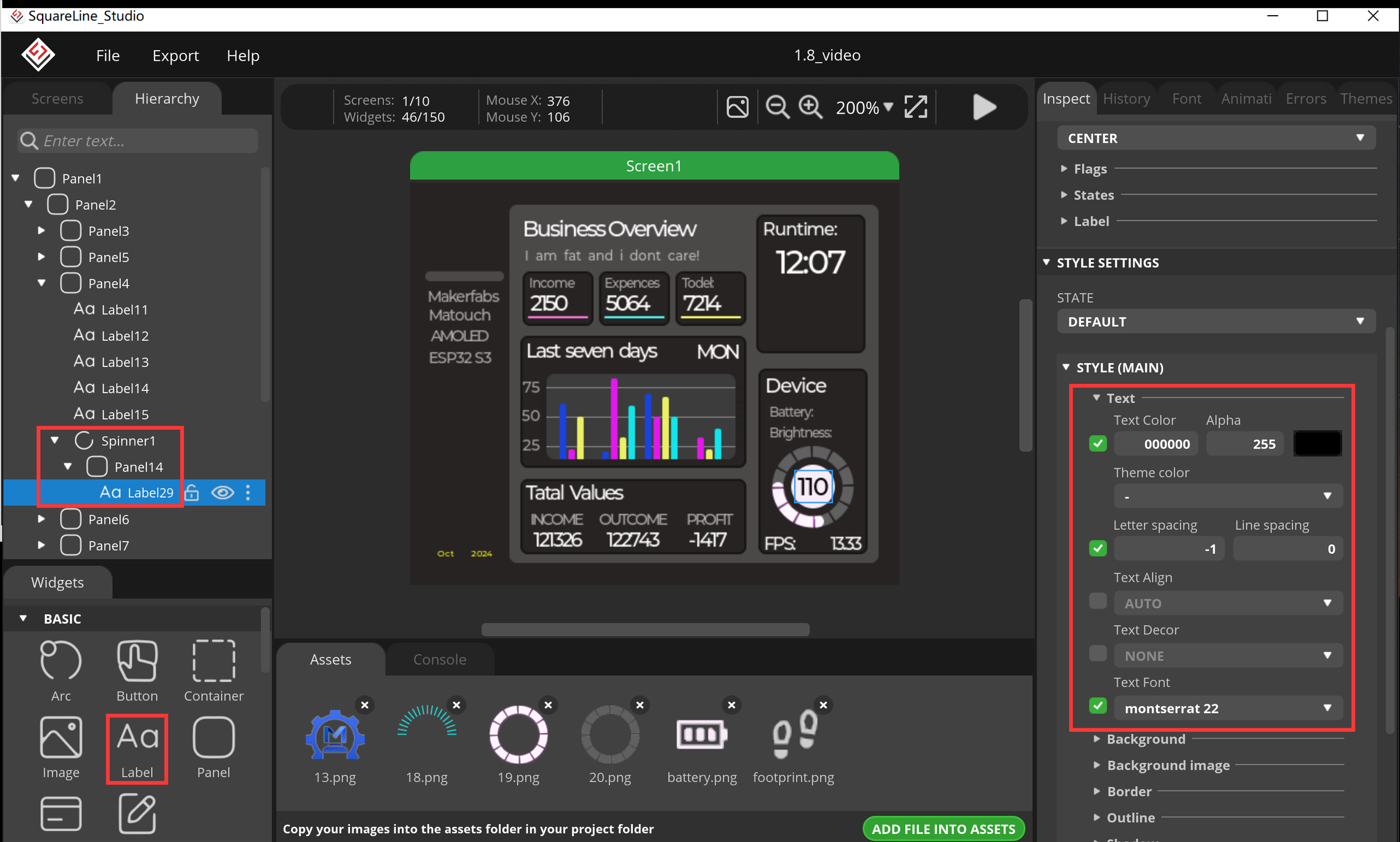Remove the 19.png asset

[548, 705]
